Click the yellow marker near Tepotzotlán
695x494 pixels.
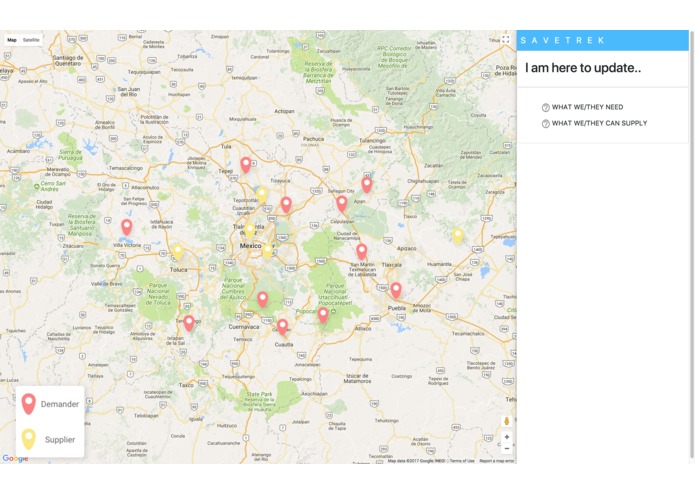(x=262, y=195)
